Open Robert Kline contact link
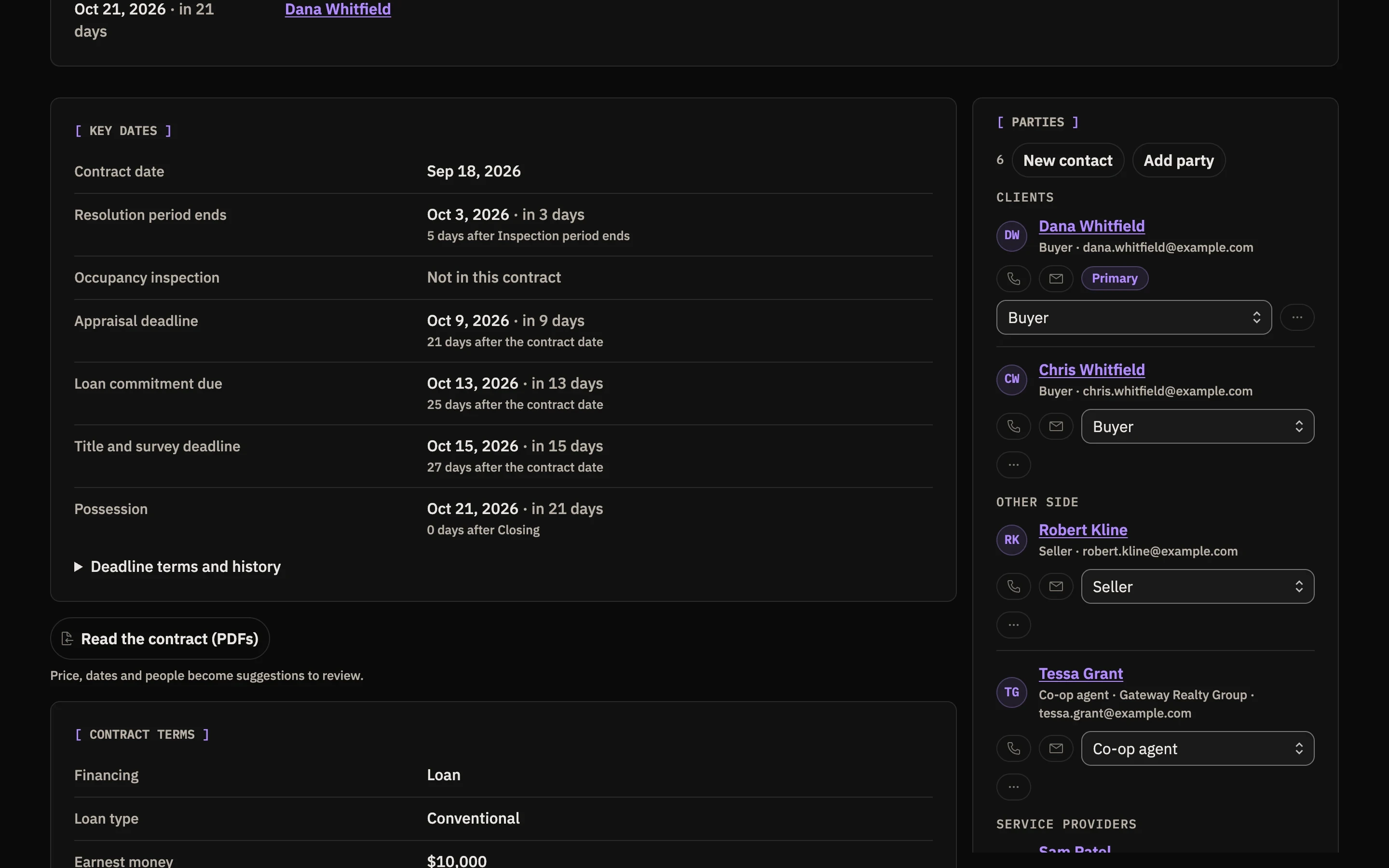This screenshot has width=1389, height=868. [1083, 530]
